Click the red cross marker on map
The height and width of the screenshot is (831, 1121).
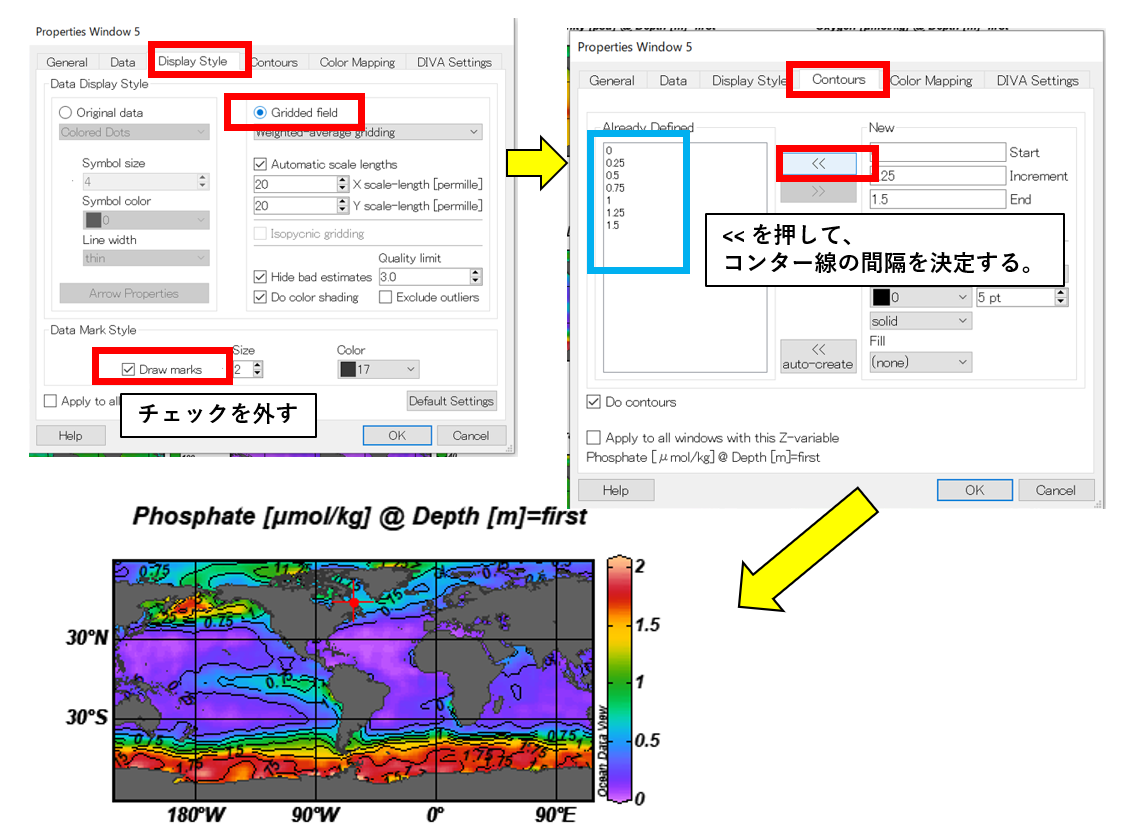pyautogui.click(x=352, y=602)
